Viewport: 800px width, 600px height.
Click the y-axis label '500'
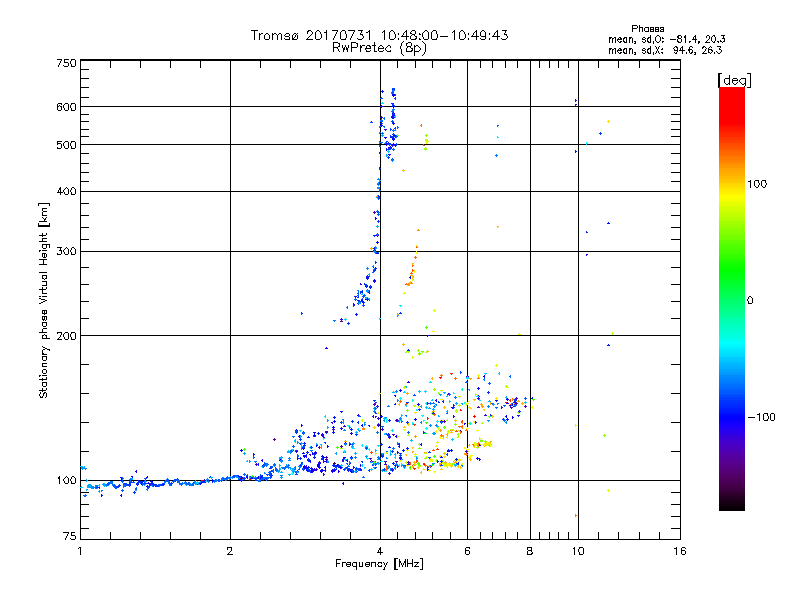66,145
